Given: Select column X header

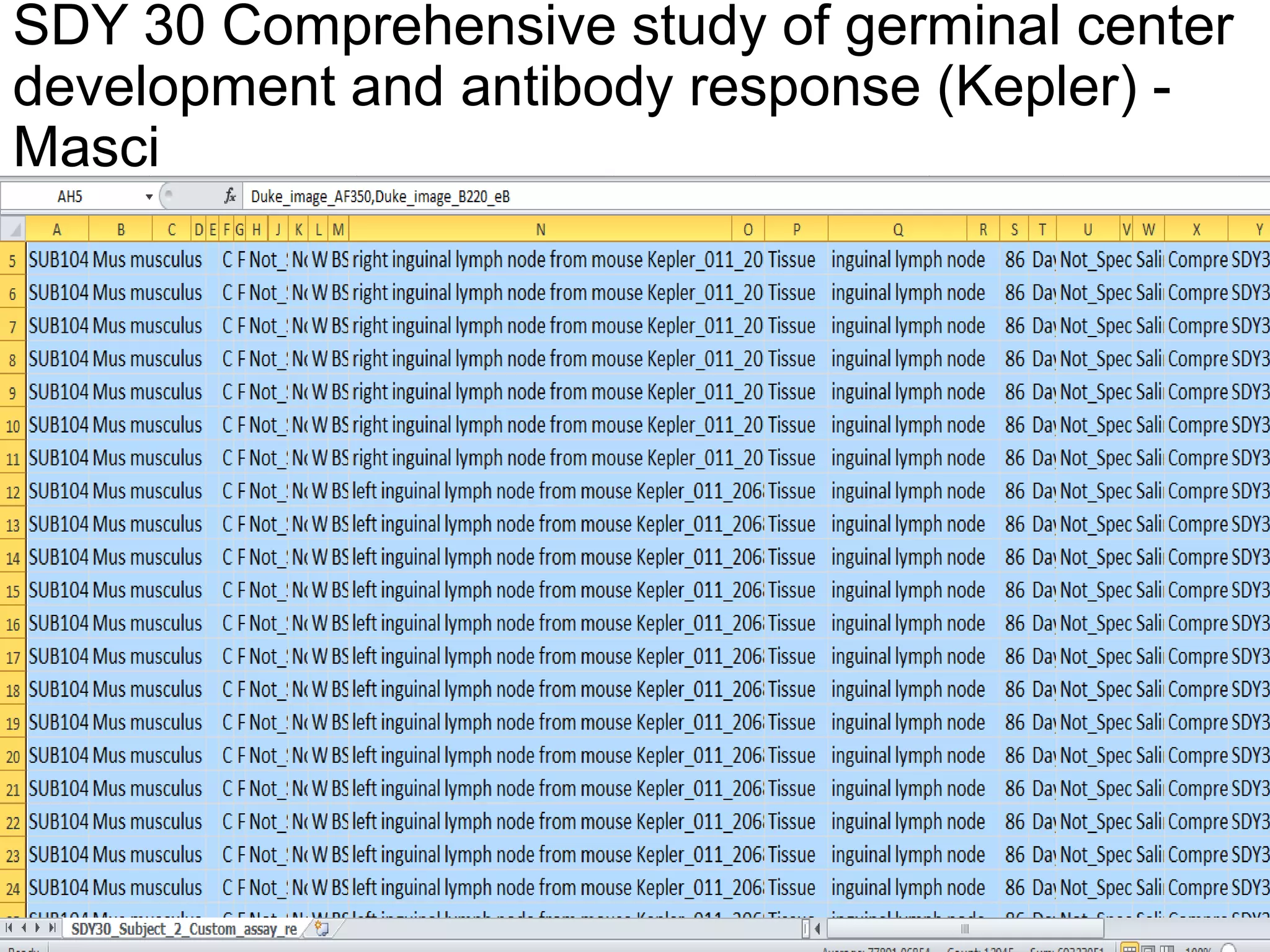Looking at the screenshot, I should (x=1197, y=230).
